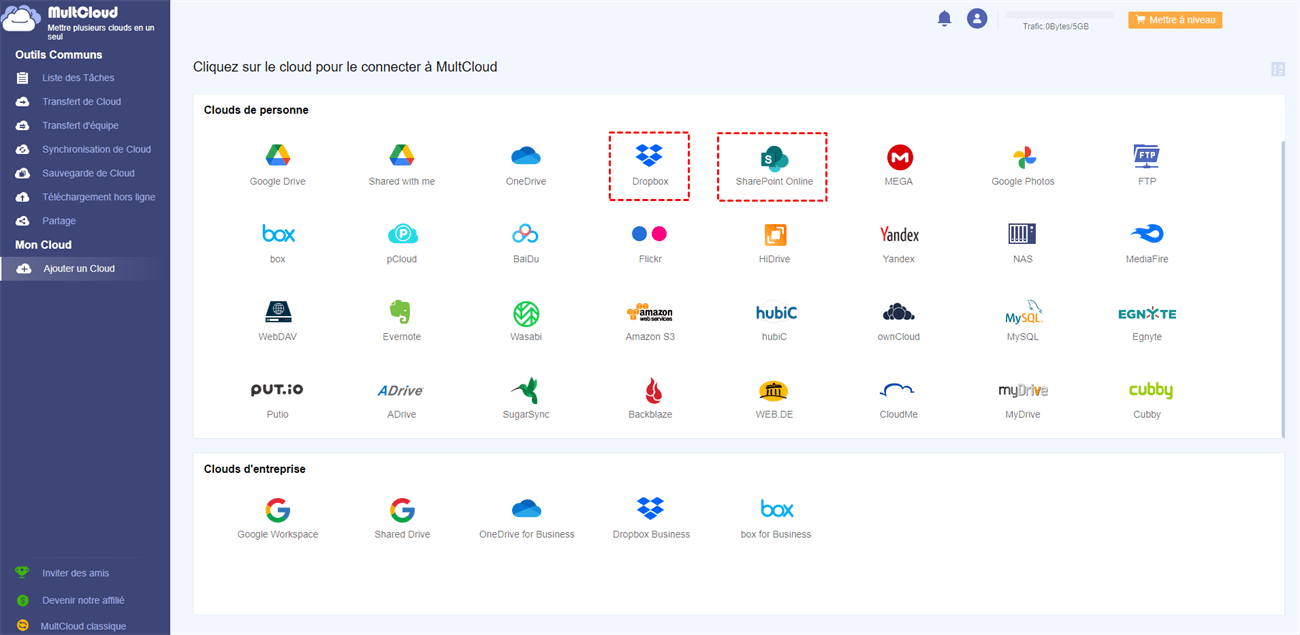Connect Google Photos

[1023, 165]
